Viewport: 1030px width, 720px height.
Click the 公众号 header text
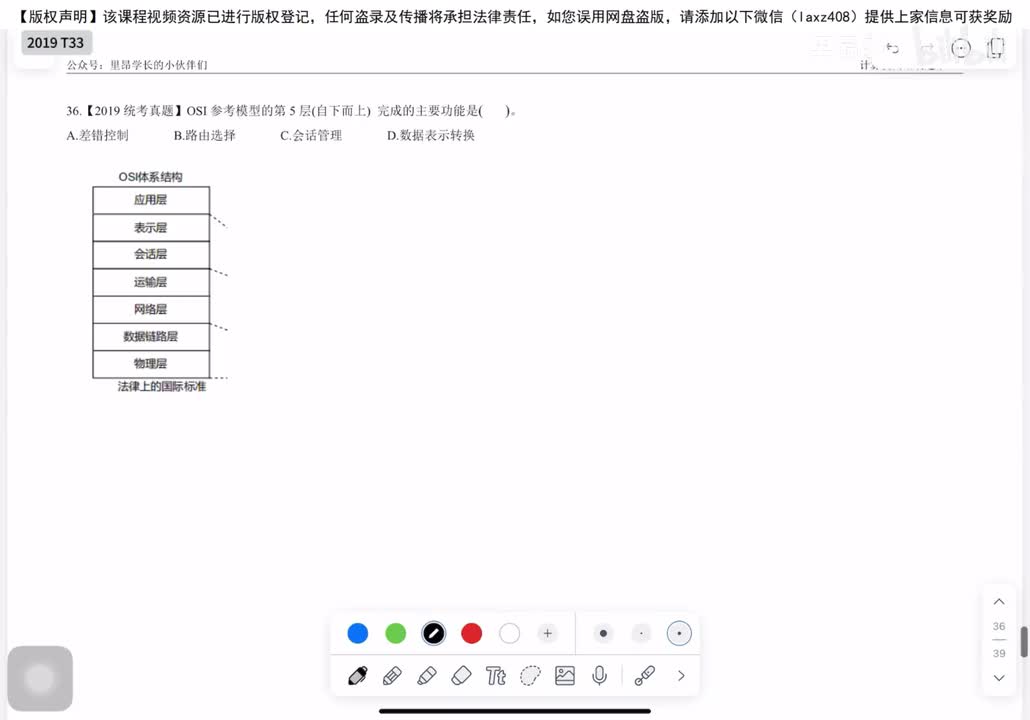pyautogui.click(x=137, y=64)
